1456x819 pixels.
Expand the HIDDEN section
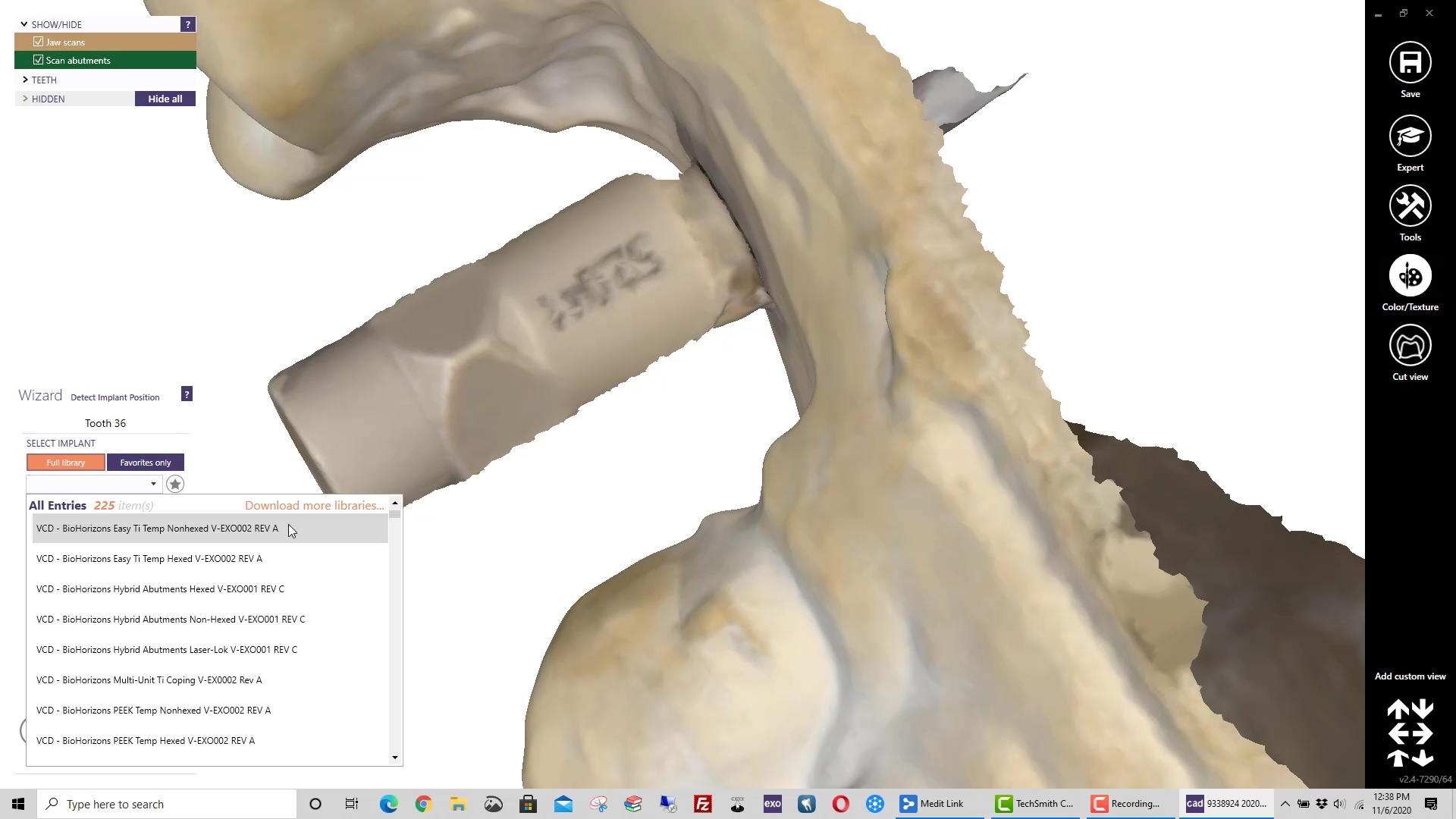coord(25,99)
